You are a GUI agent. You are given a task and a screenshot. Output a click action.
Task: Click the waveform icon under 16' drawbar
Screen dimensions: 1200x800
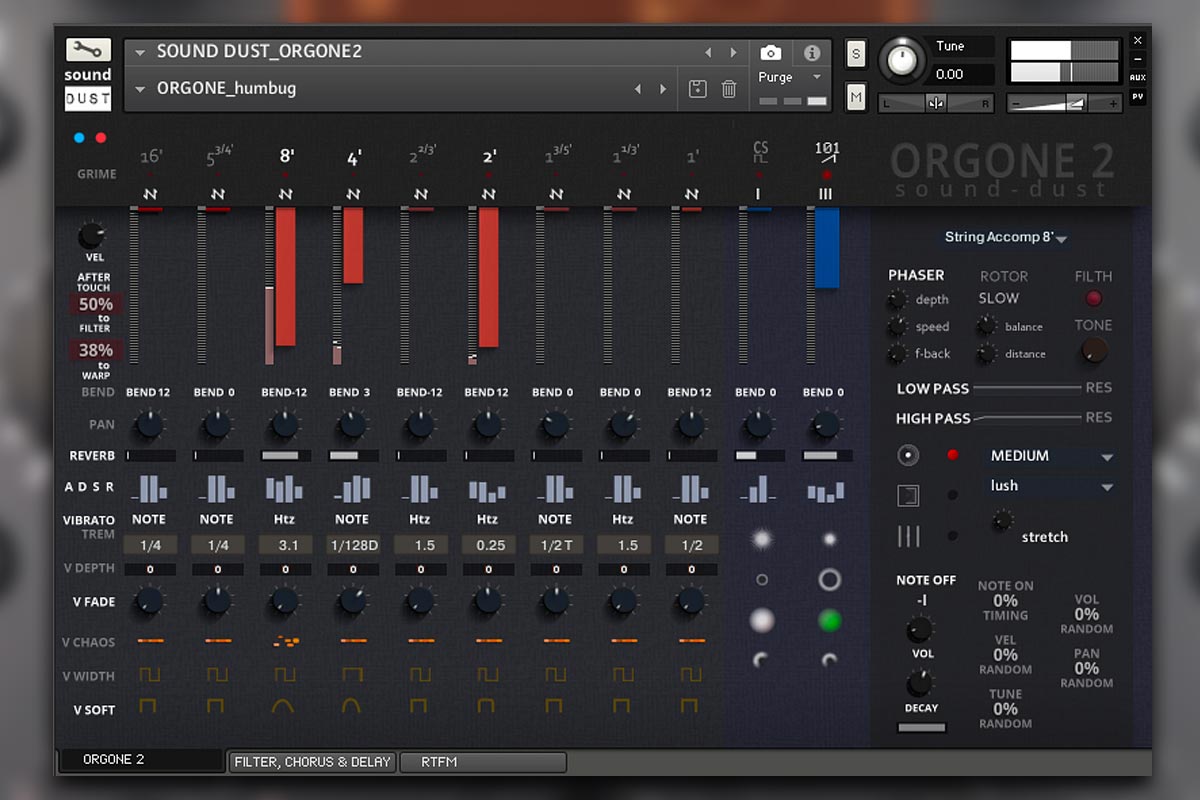click(150, 193)
